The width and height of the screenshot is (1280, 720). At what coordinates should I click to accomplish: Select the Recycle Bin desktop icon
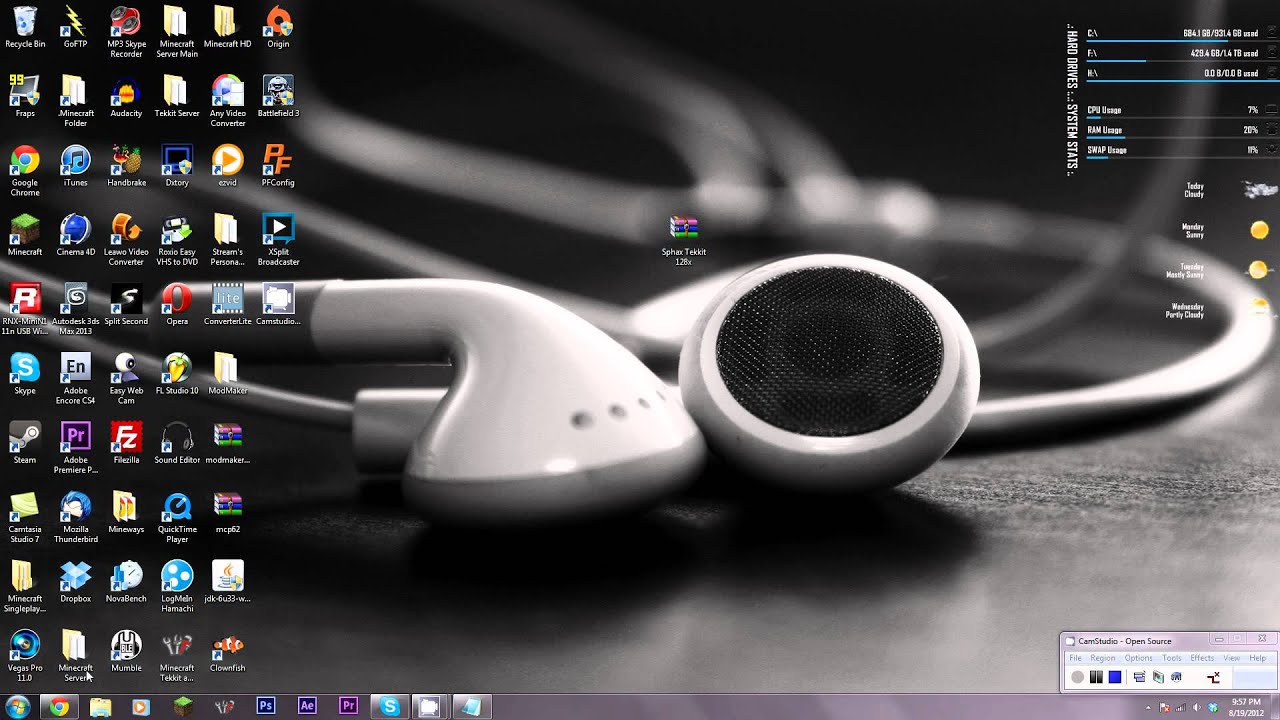pos(25,28)
